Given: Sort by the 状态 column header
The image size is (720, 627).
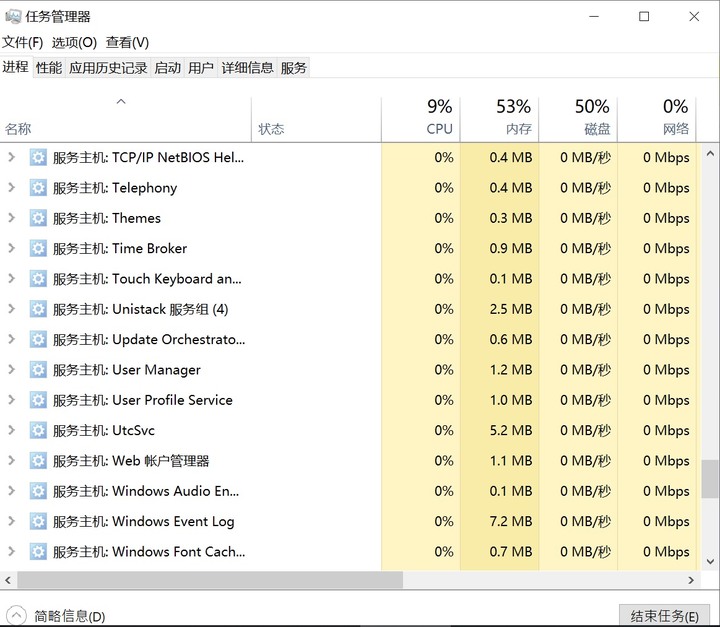Looking at the screenshot, I should coord(316,119).
